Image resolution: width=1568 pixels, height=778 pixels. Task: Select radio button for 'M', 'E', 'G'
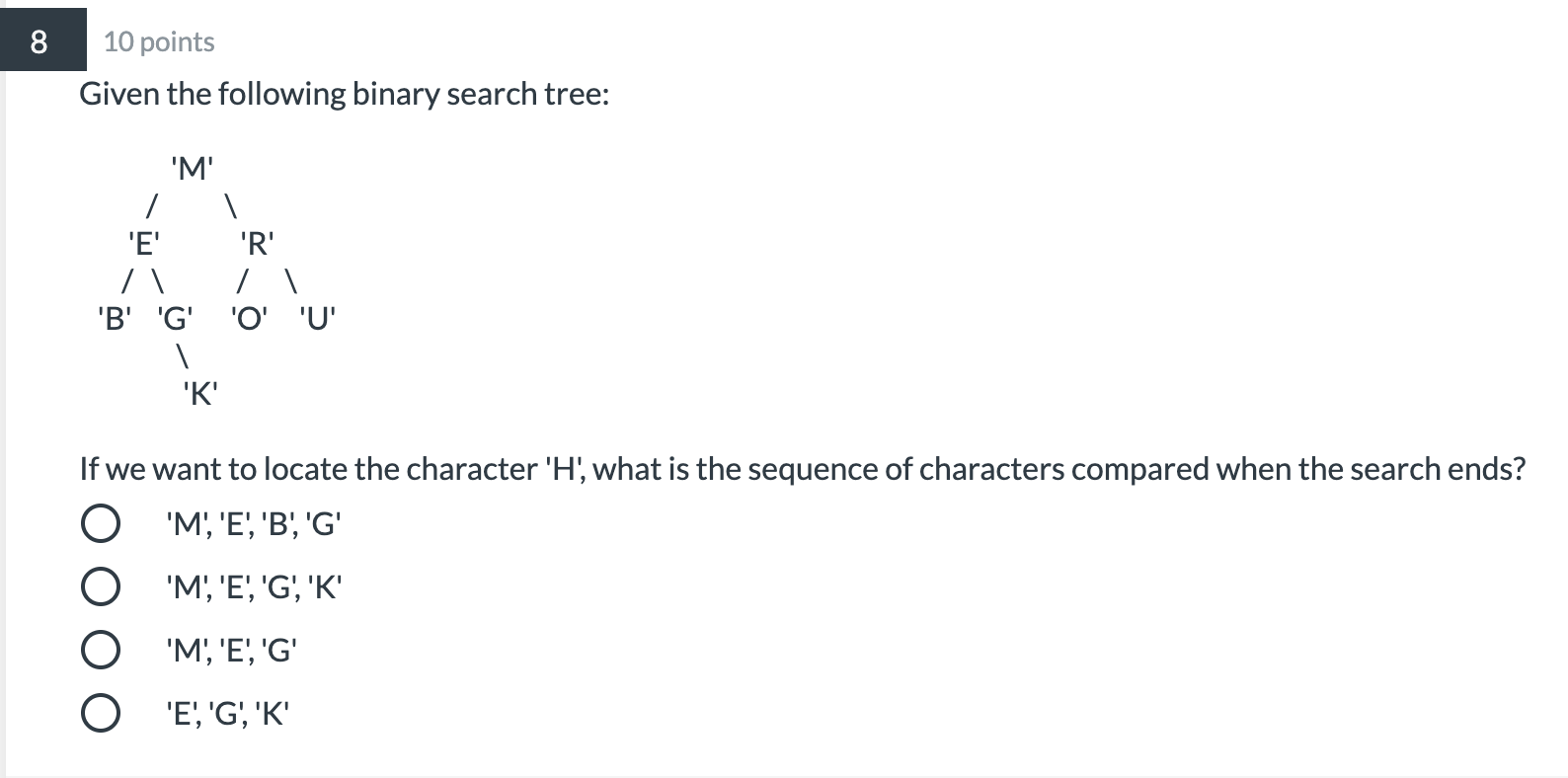tap(102, 650)
